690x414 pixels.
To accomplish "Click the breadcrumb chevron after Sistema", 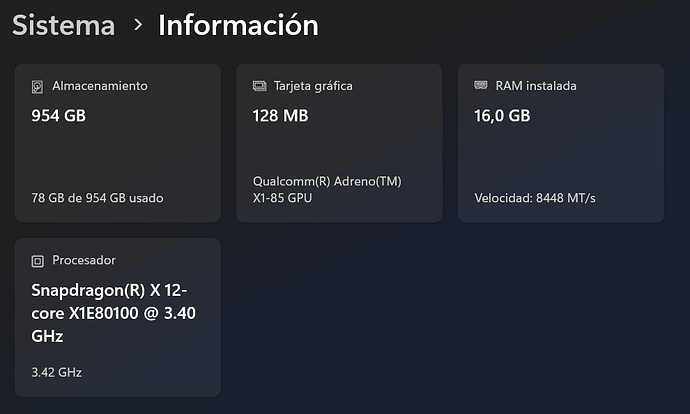I will click(x=137, y=26).
